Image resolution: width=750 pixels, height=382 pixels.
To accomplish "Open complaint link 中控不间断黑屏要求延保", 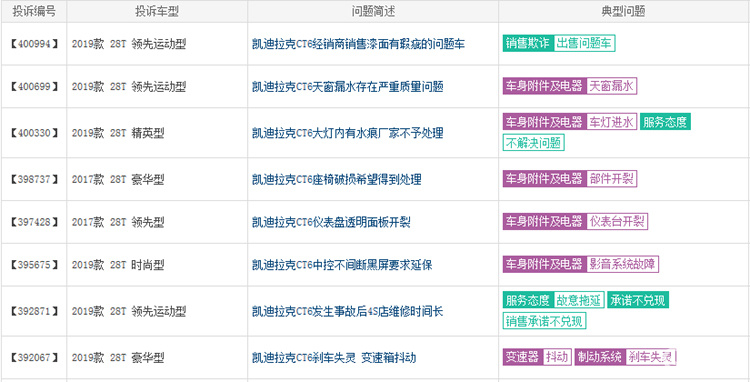I will 342,265.
